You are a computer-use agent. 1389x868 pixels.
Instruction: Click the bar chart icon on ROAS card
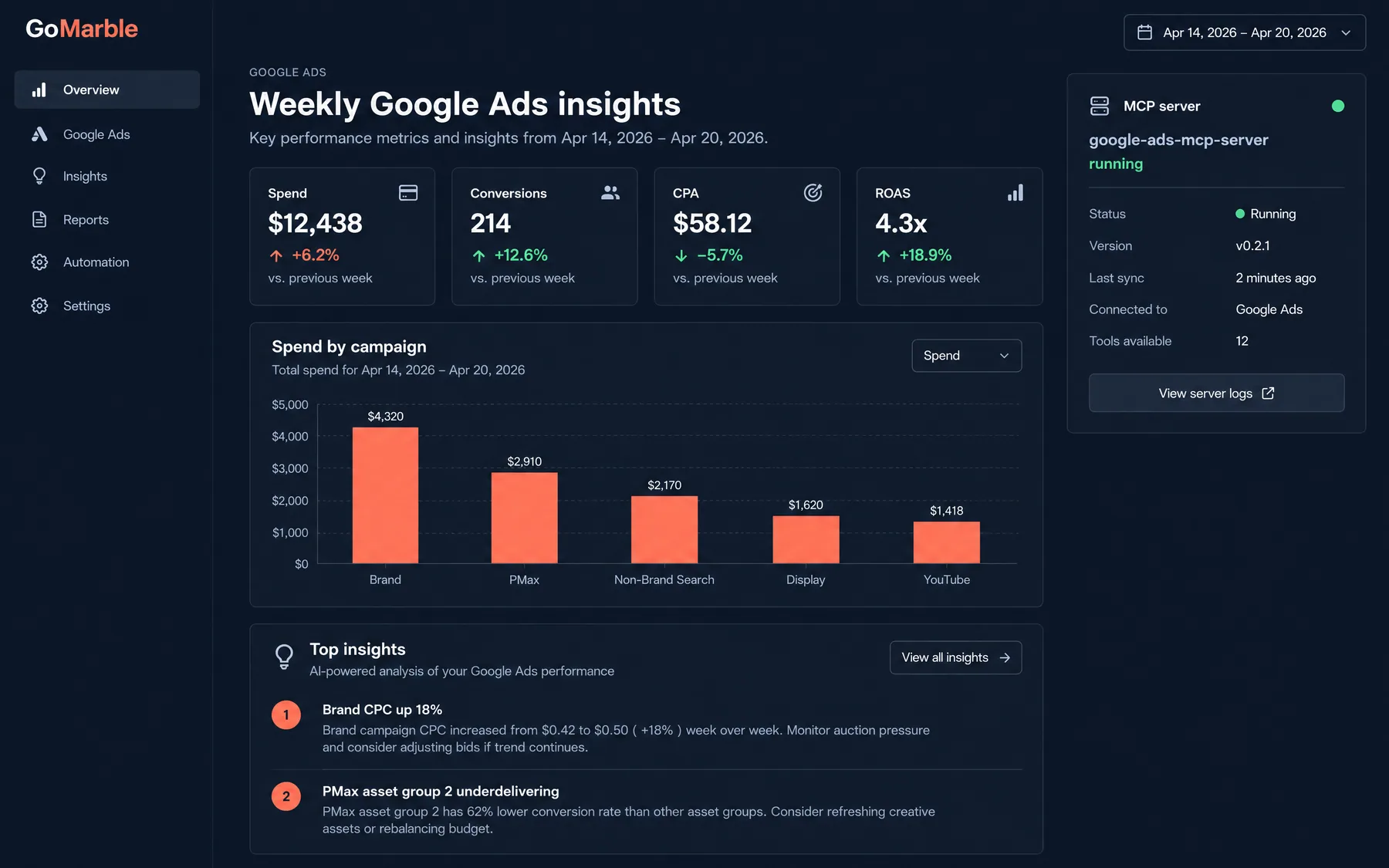(1016, 192)
